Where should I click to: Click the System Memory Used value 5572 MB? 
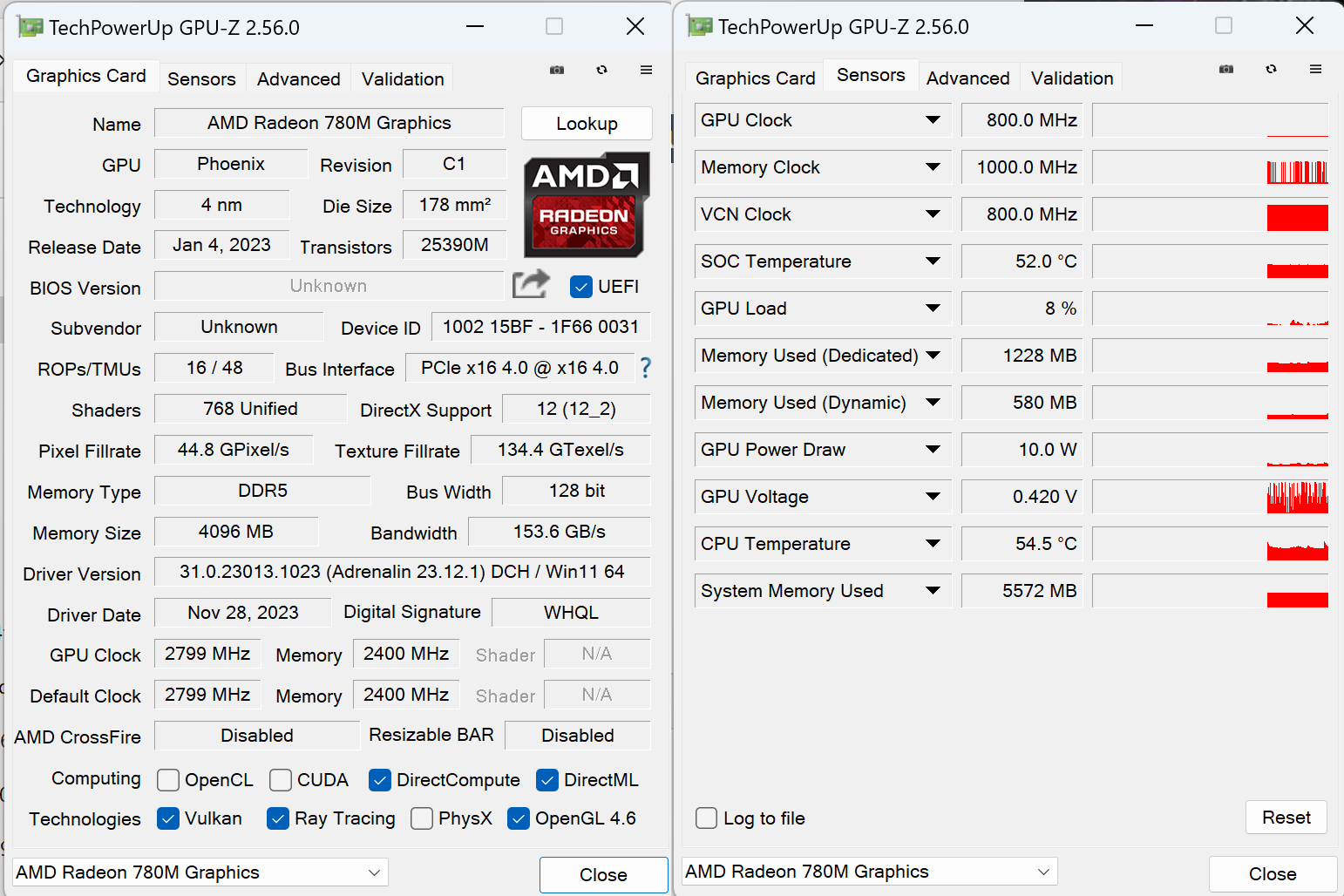[x=1022, y=590]
